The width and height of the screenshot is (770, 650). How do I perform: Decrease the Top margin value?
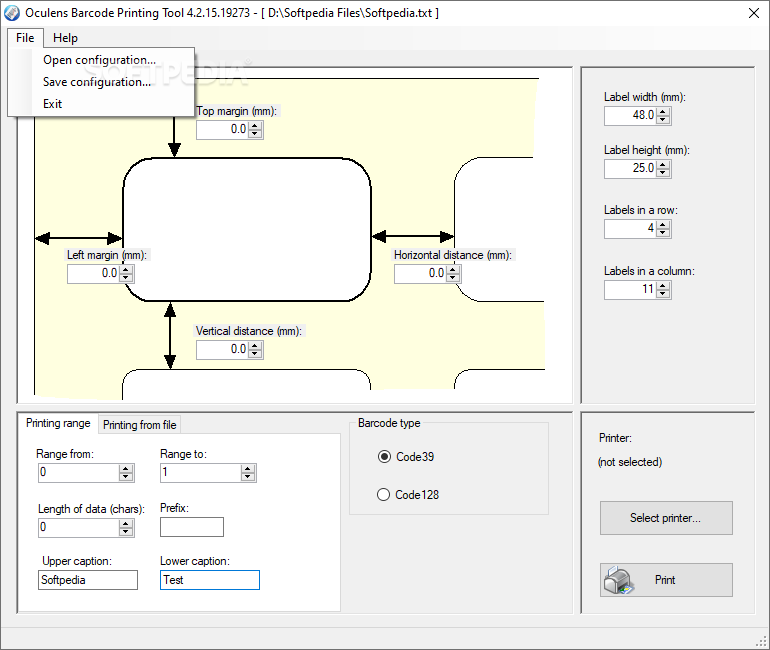[255, 134]
